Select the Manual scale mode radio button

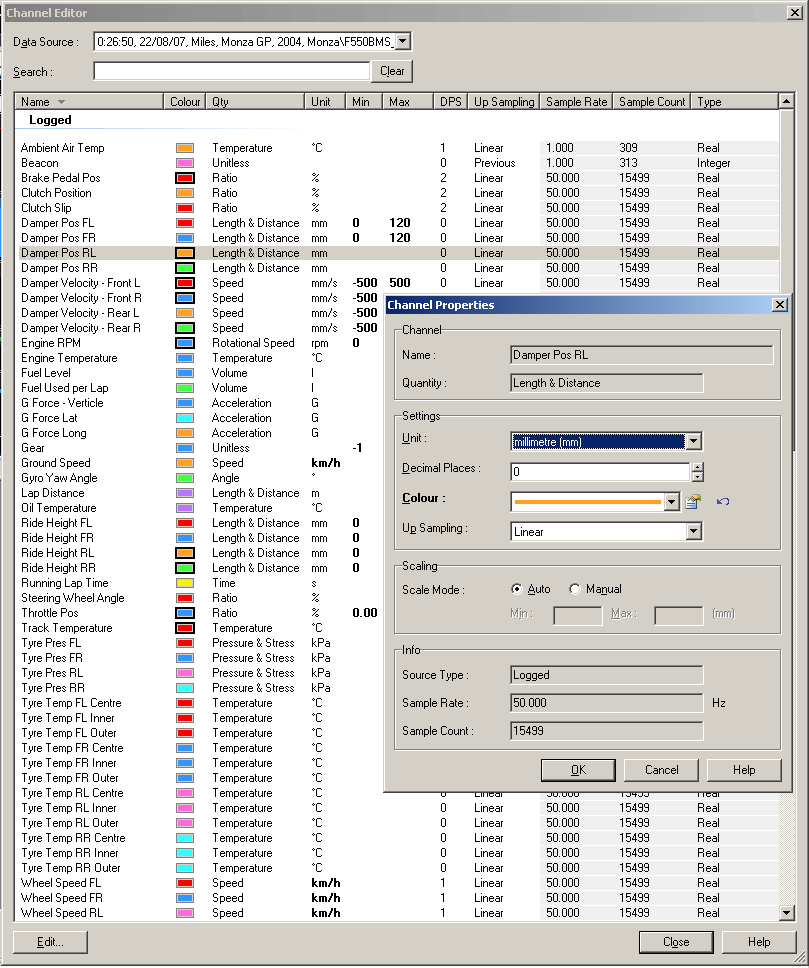(575, 589)
